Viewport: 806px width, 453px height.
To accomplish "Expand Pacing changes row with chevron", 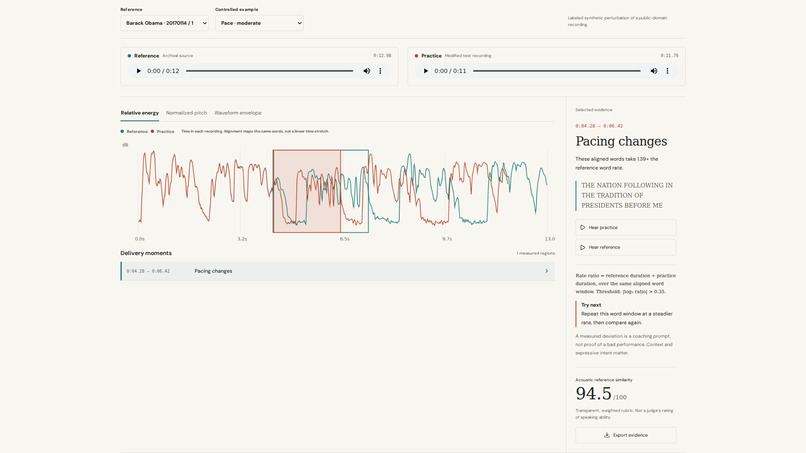I will coord(546,271).
